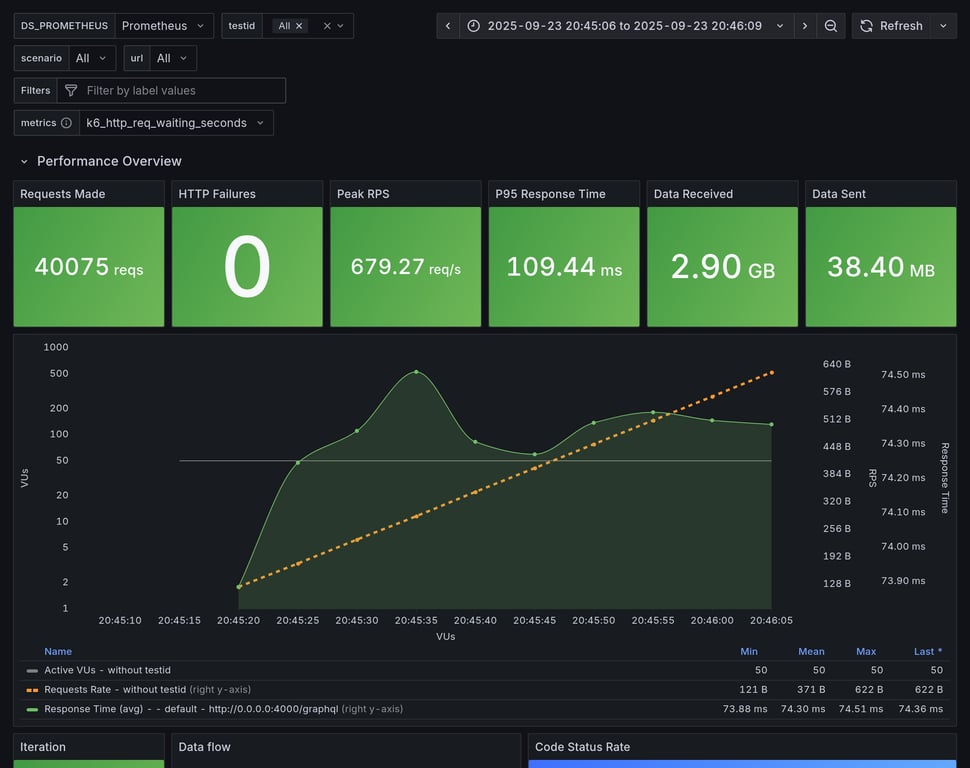
Task: Go to previous time range arrow
Action: coord(448,26)
